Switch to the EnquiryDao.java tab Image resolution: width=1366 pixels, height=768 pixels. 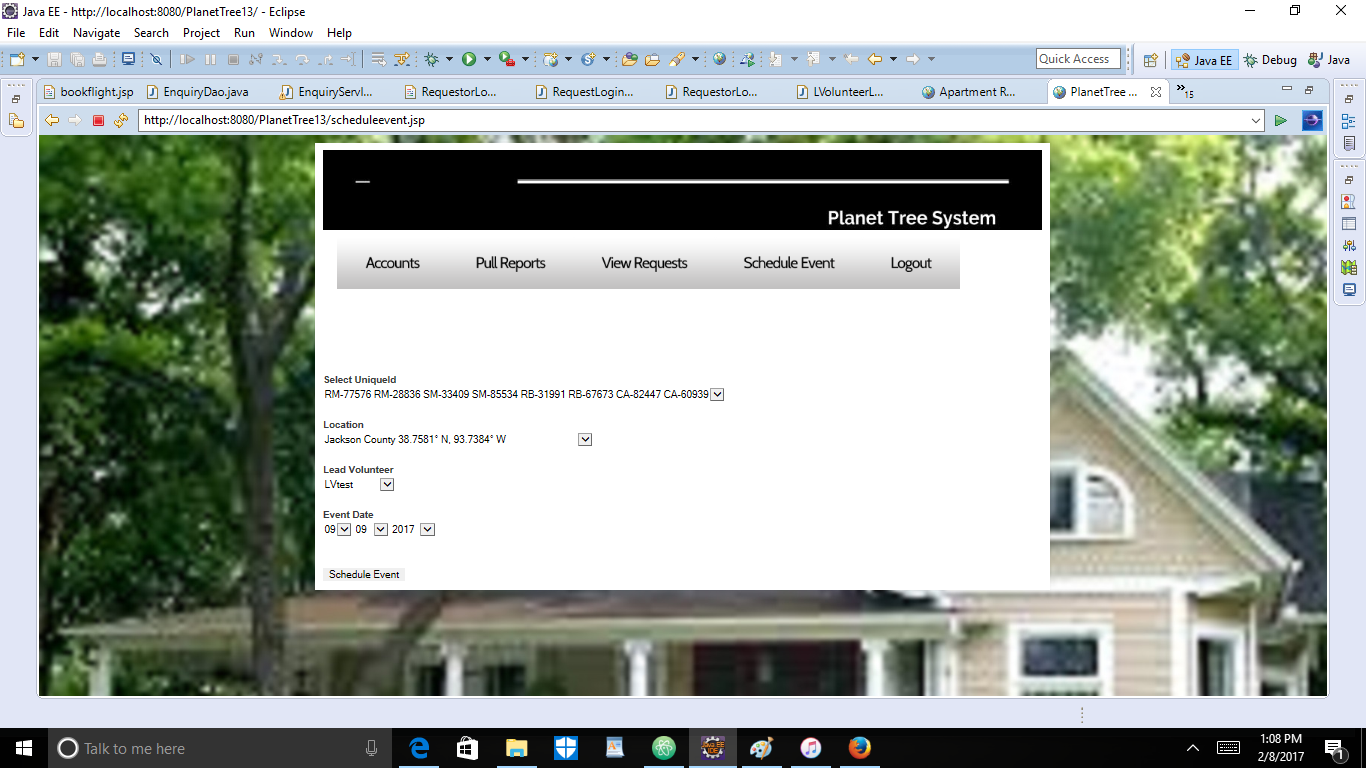coord(197,92)
